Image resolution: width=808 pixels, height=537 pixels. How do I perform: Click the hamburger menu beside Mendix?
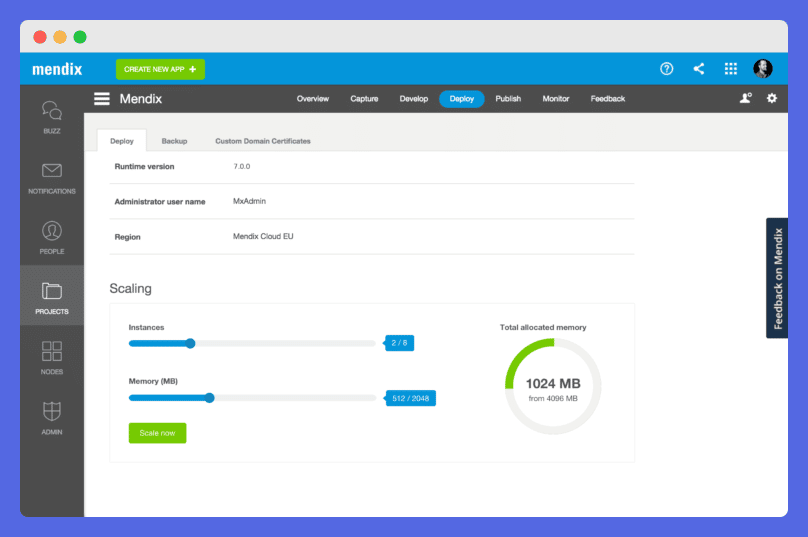click(x=102, y=98)
